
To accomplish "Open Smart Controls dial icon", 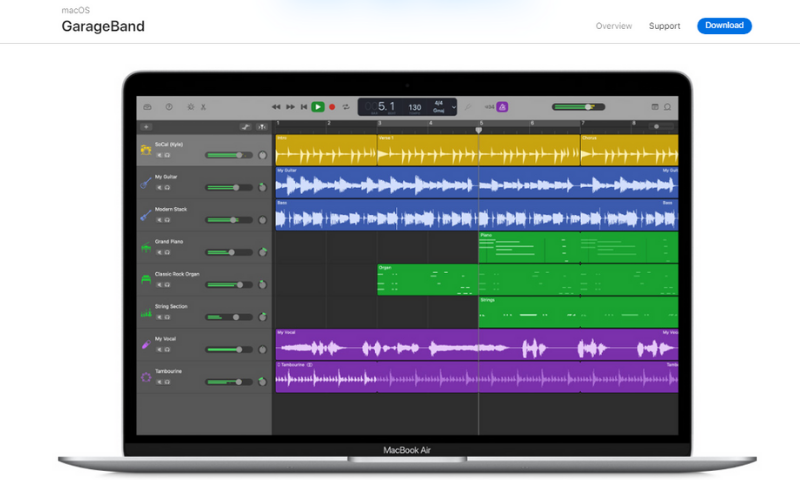I will 190,107.
